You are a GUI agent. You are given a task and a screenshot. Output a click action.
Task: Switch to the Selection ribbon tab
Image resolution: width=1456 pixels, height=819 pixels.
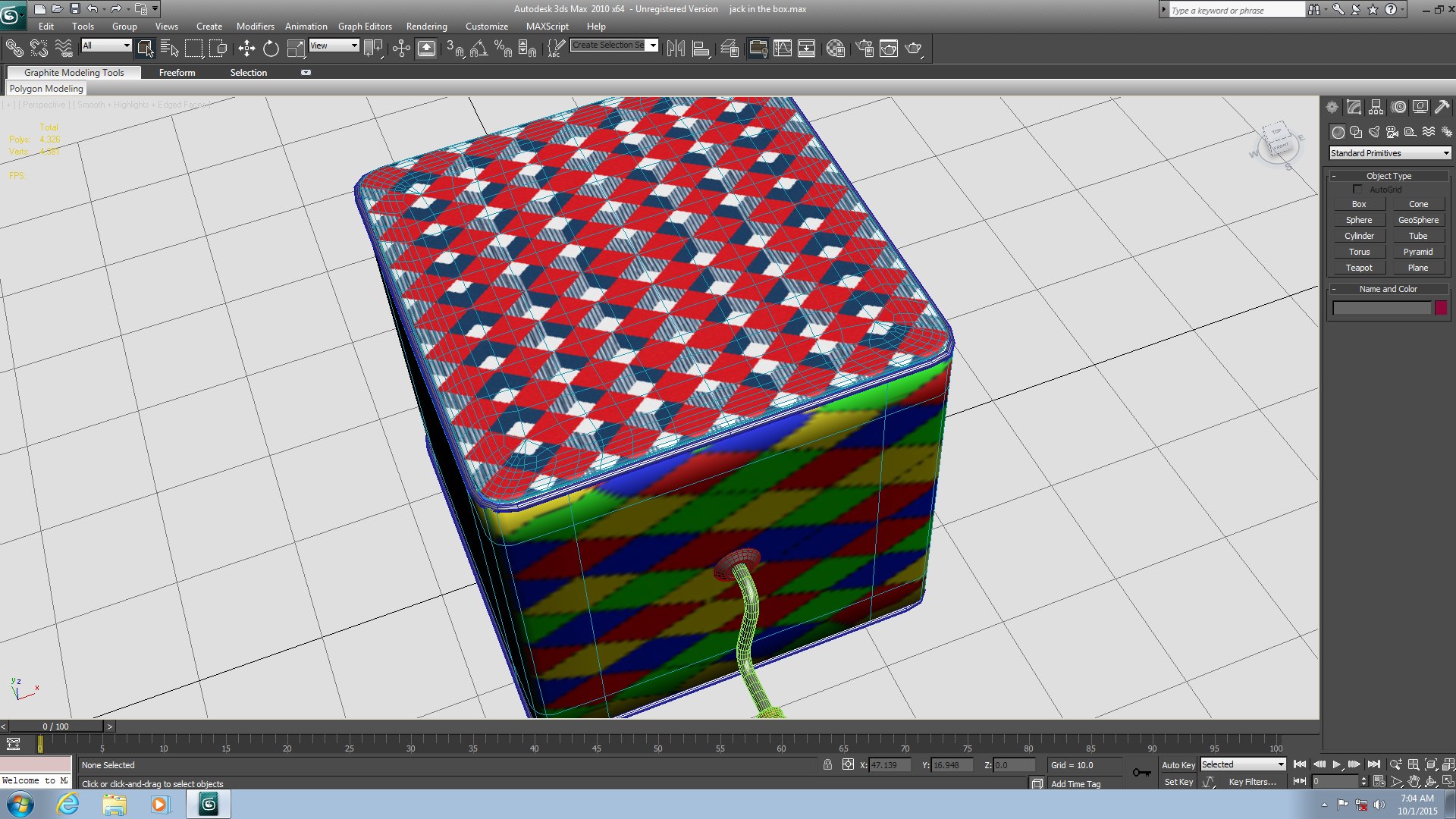pos(248,73)
